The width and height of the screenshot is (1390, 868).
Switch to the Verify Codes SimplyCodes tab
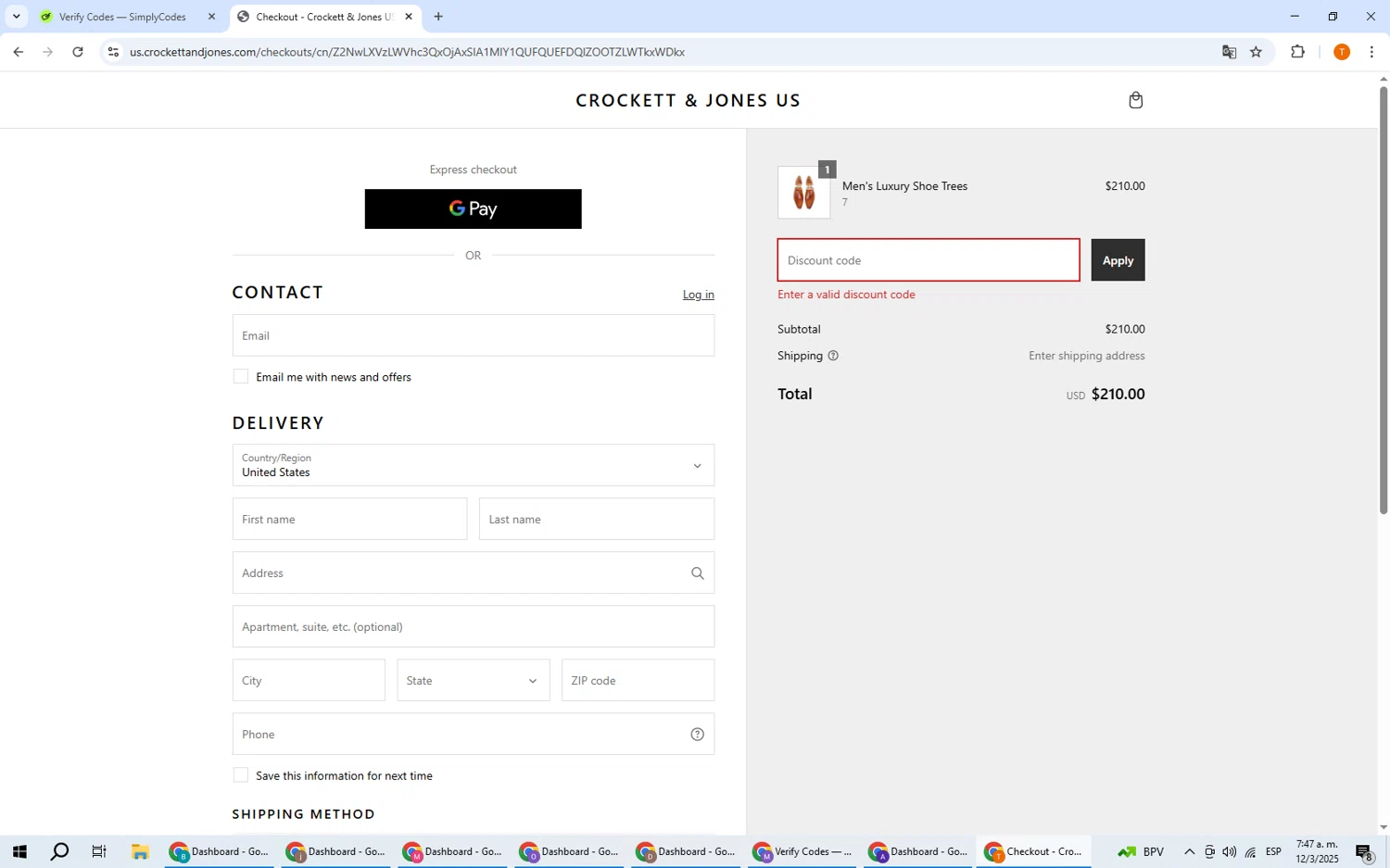(124, 17)
